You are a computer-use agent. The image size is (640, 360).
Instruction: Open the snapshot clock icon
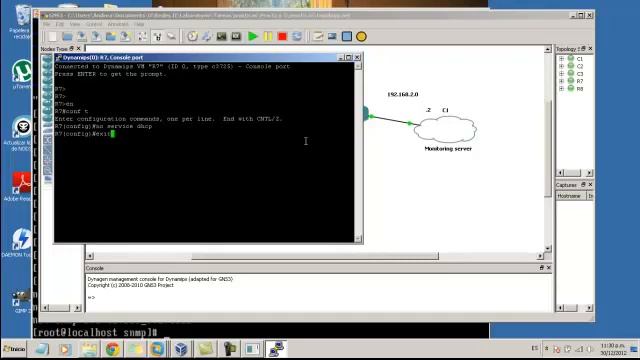[x=192, y=37]
